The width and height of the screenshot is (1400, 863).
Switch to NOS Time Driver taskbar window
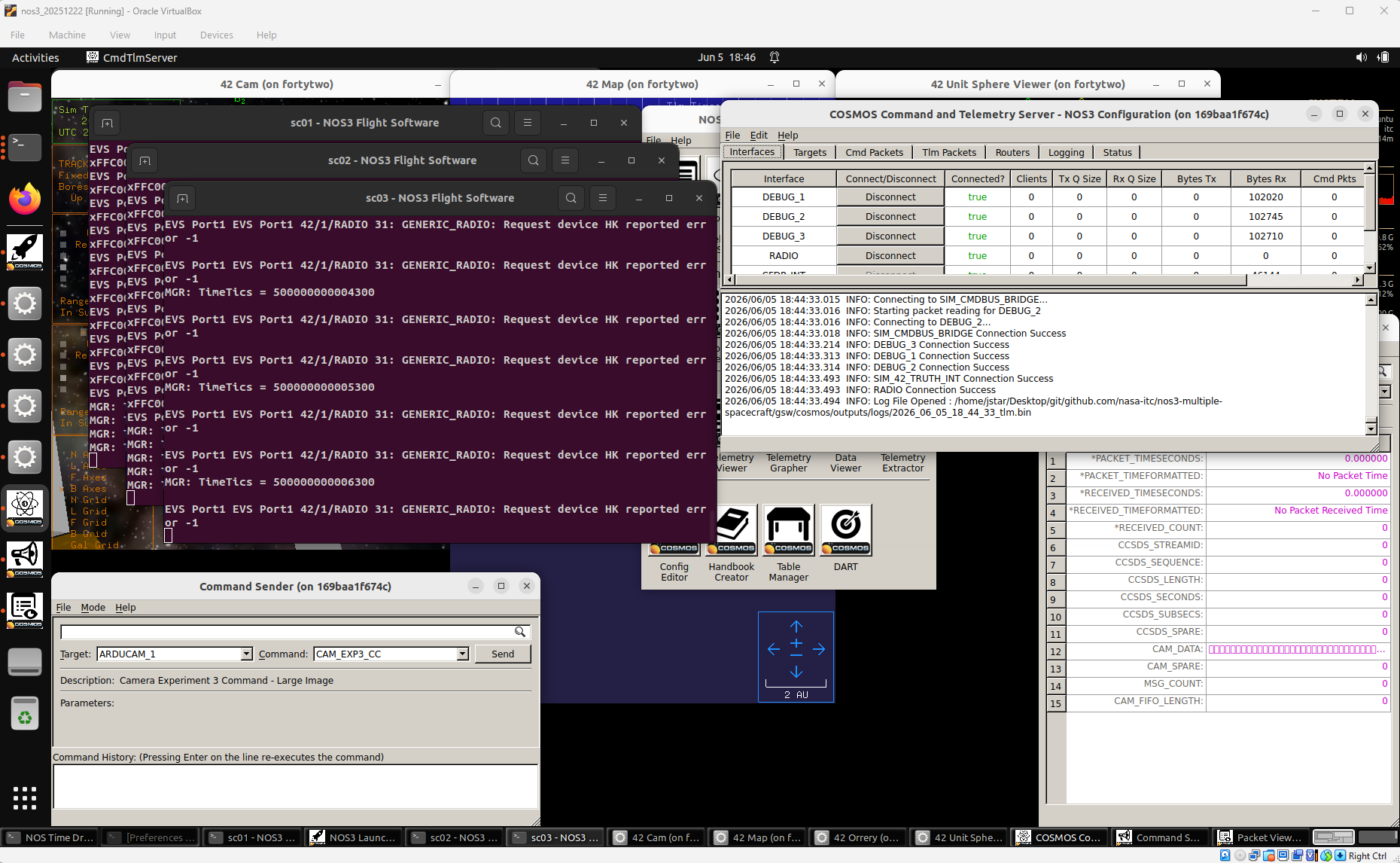(x=50, y=837)
